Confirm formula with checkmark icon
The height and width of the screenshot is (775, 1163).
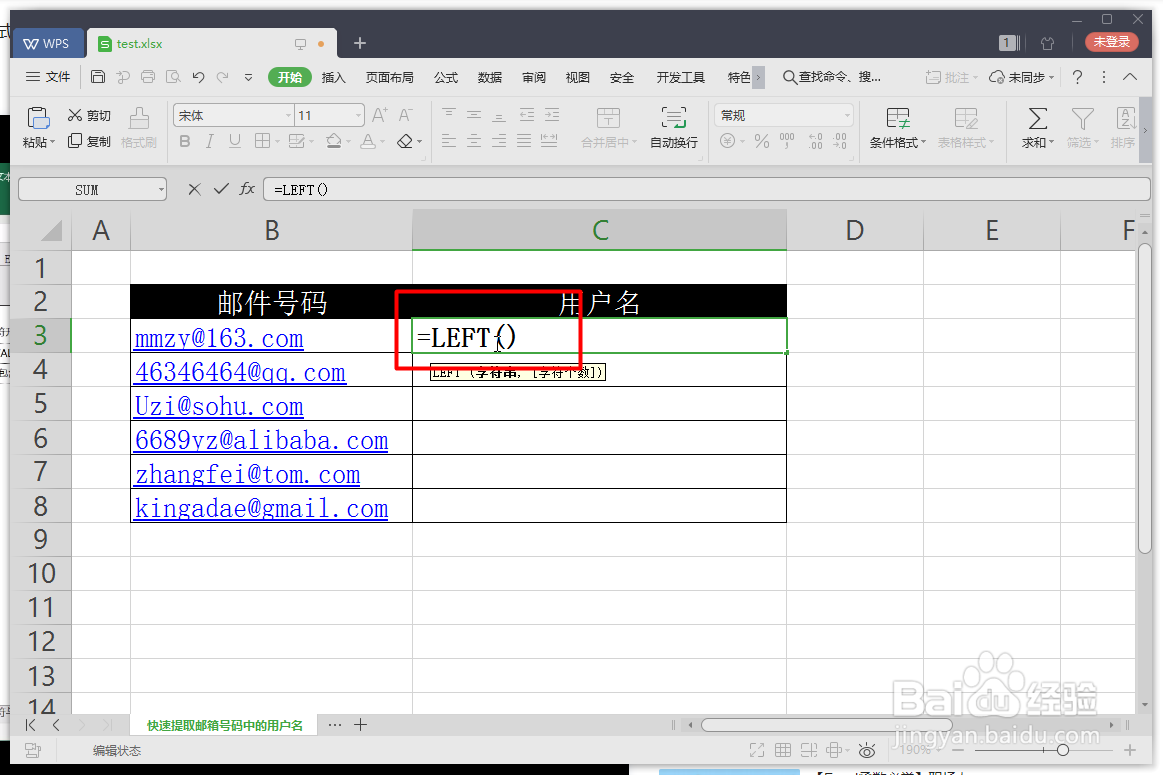[x=220, y=189]
